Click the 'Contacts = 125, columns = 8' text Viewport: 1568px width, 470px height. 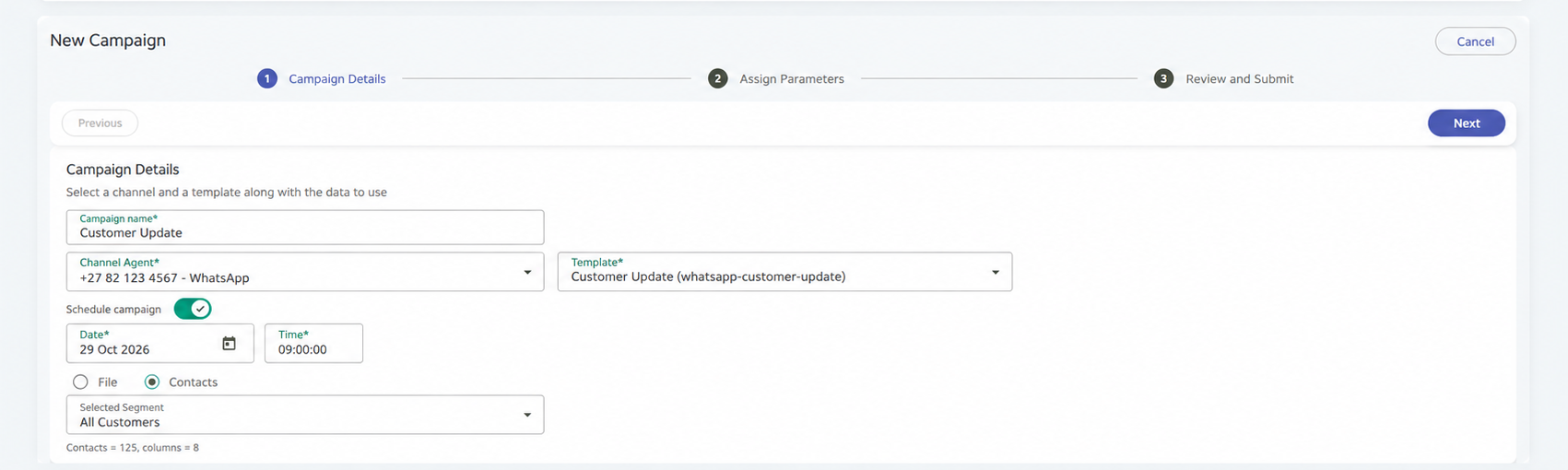pos(133,448)
